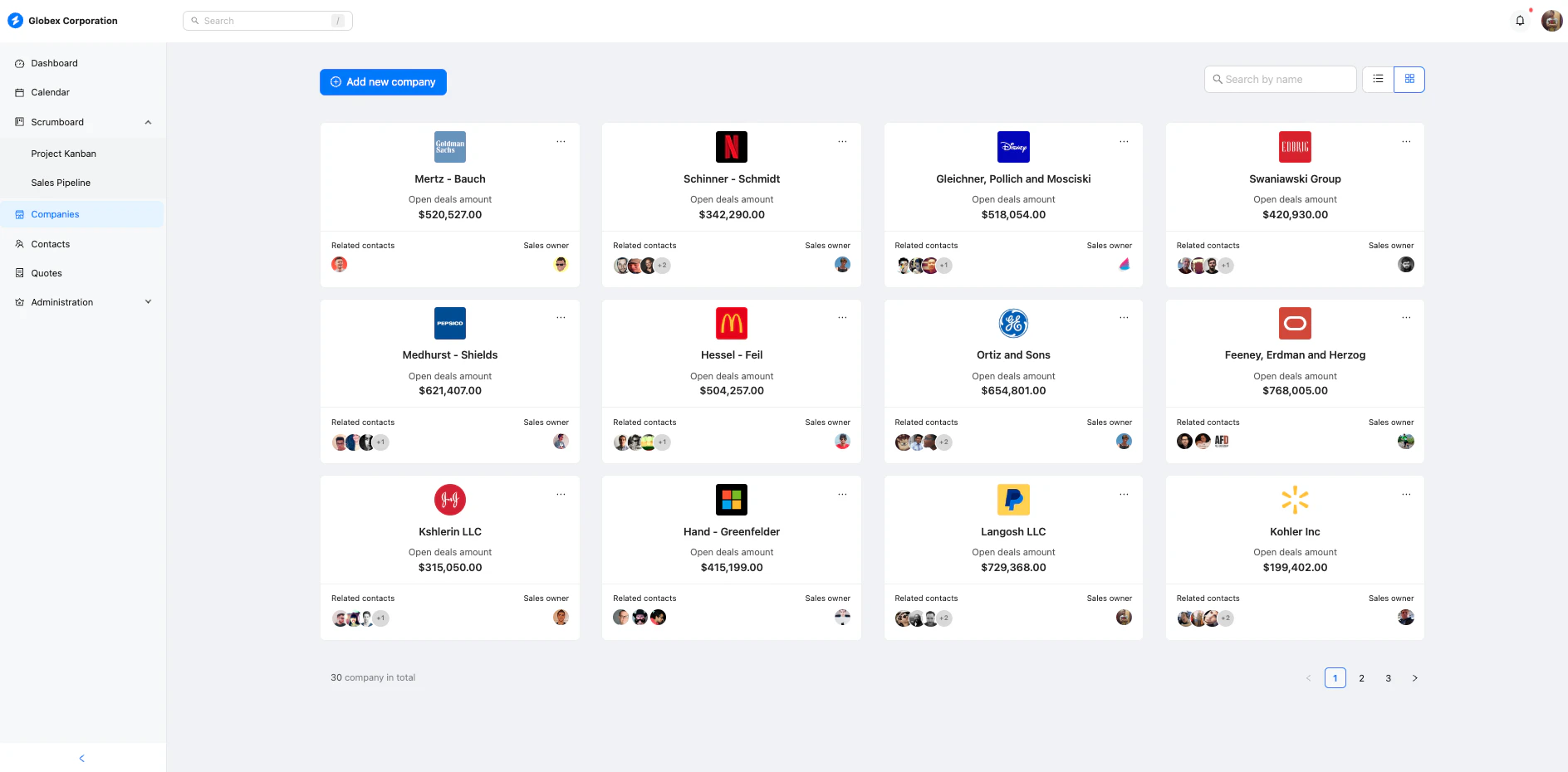Image resolution: width=1568 pixels, height=772 pixels.
Task: Collapse the Scrumboard menu group
Action: point(148,122)
